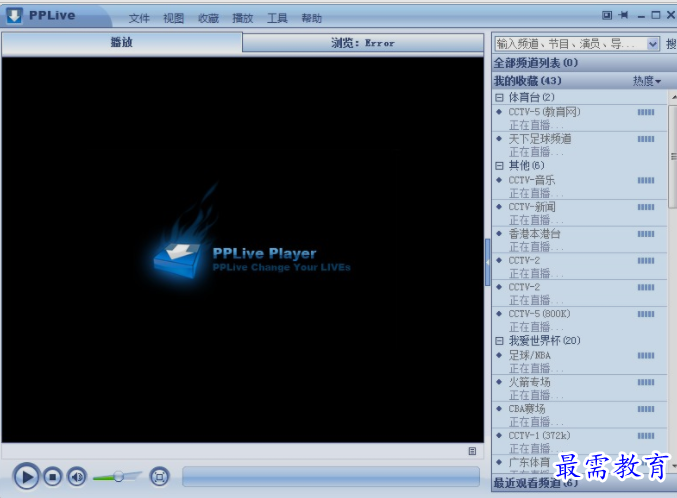Screen dimensions: 677x498
Task: Toggle fullscreen with the fullscreen button
Action: [x=159, y=477]
